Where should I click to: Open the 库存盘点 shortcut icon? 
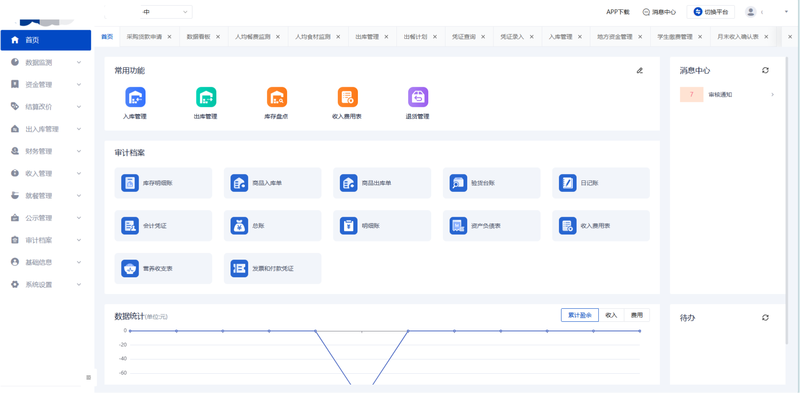[277, 97]
